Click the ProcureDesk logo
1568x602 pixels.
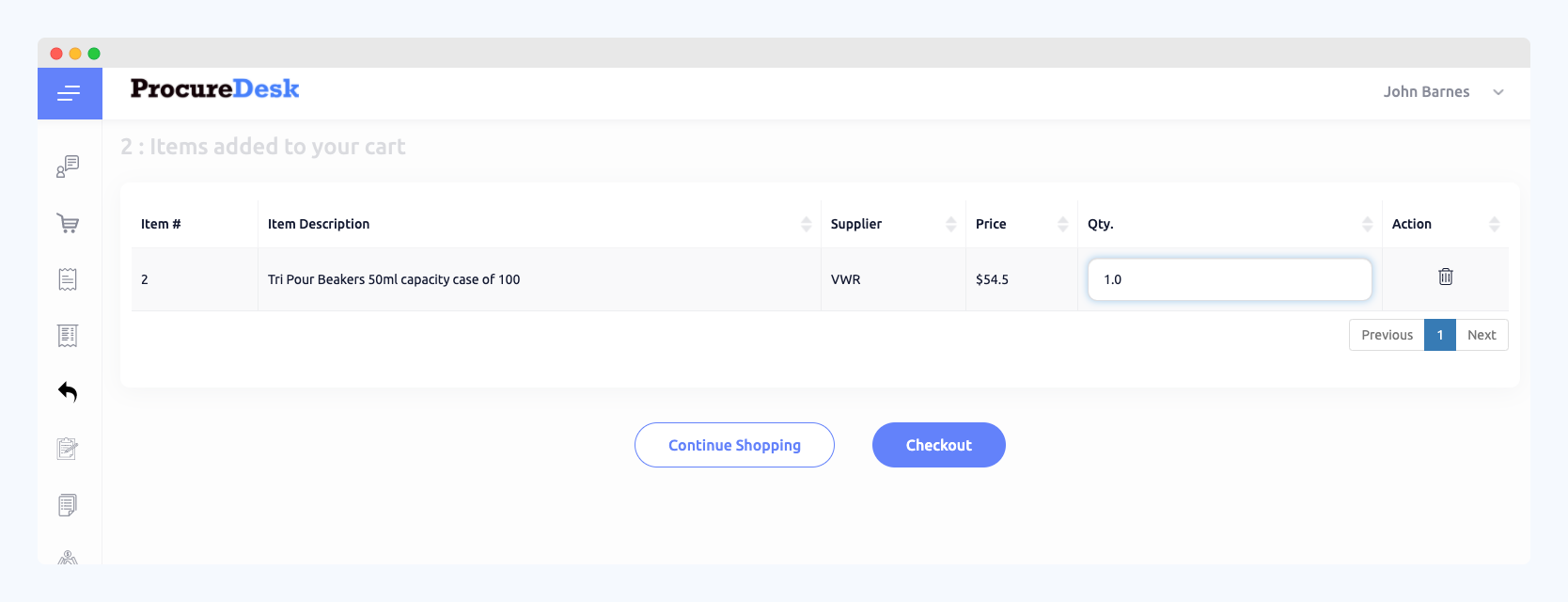pos(214,88)
